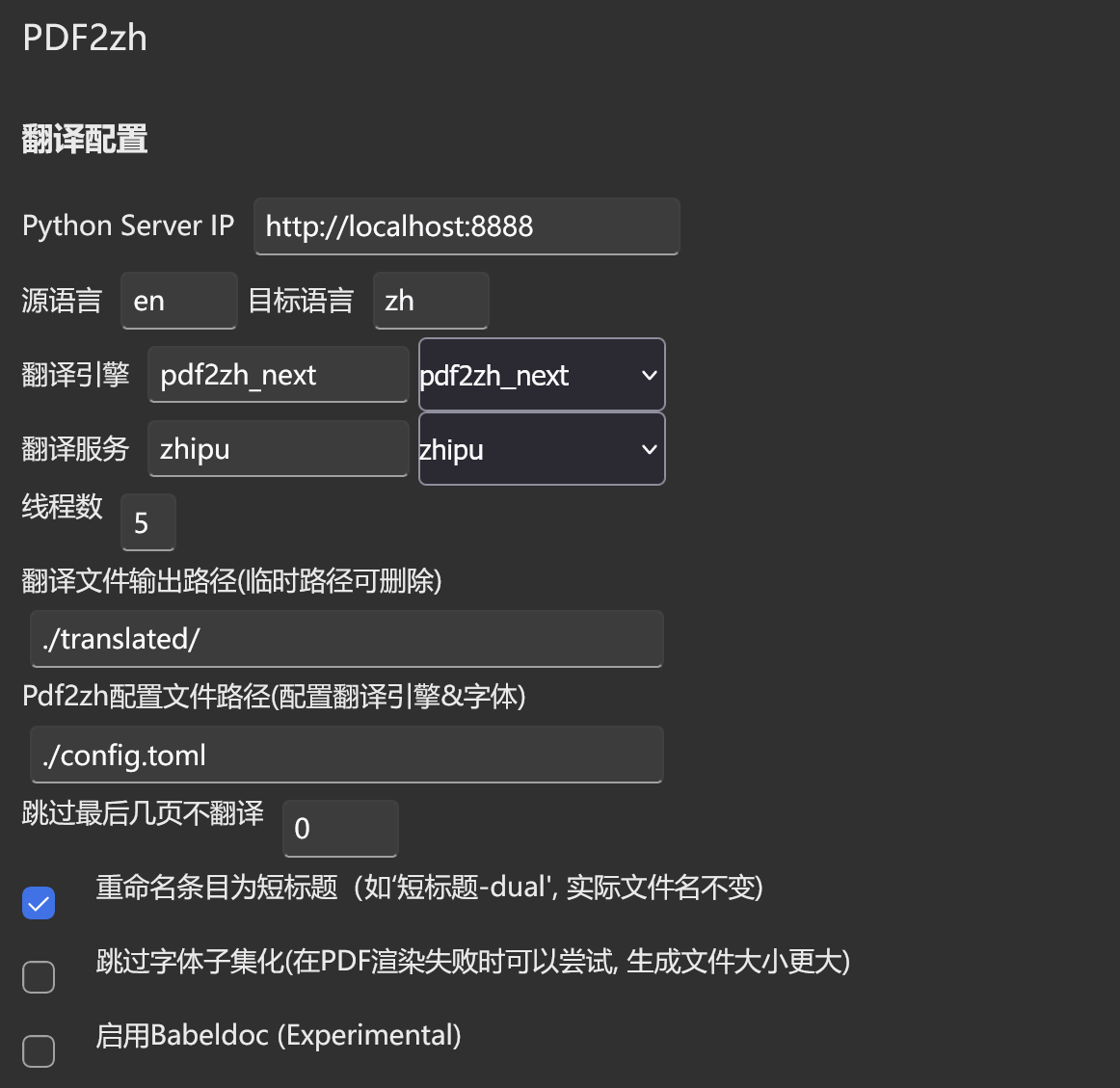This screenshot has height=1088, width=1120.
Task: Click the 目标语言 field containing zh
Action: point(431,301)
